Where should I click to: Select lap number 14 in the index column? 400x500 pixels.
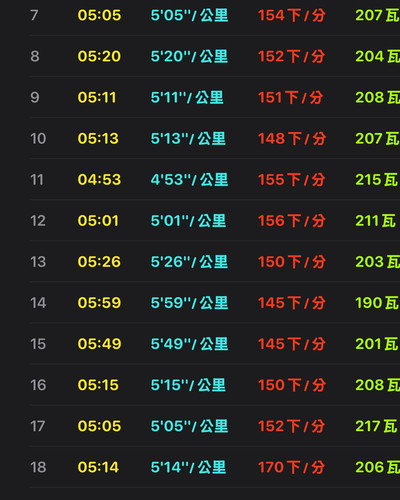[38, 303]
